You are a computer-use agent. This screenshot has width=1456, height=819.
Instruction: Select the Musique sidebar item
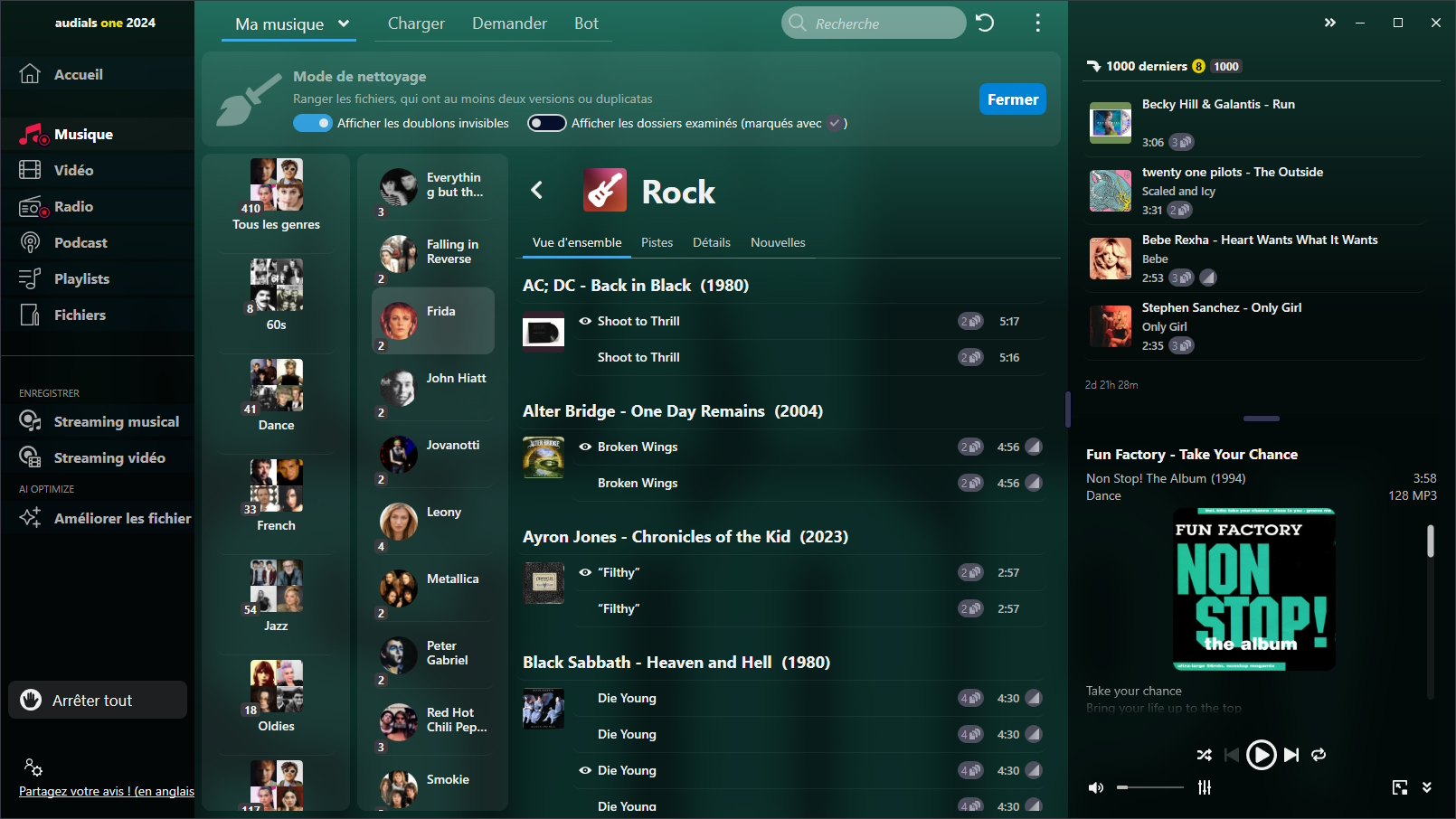point(97,134)
